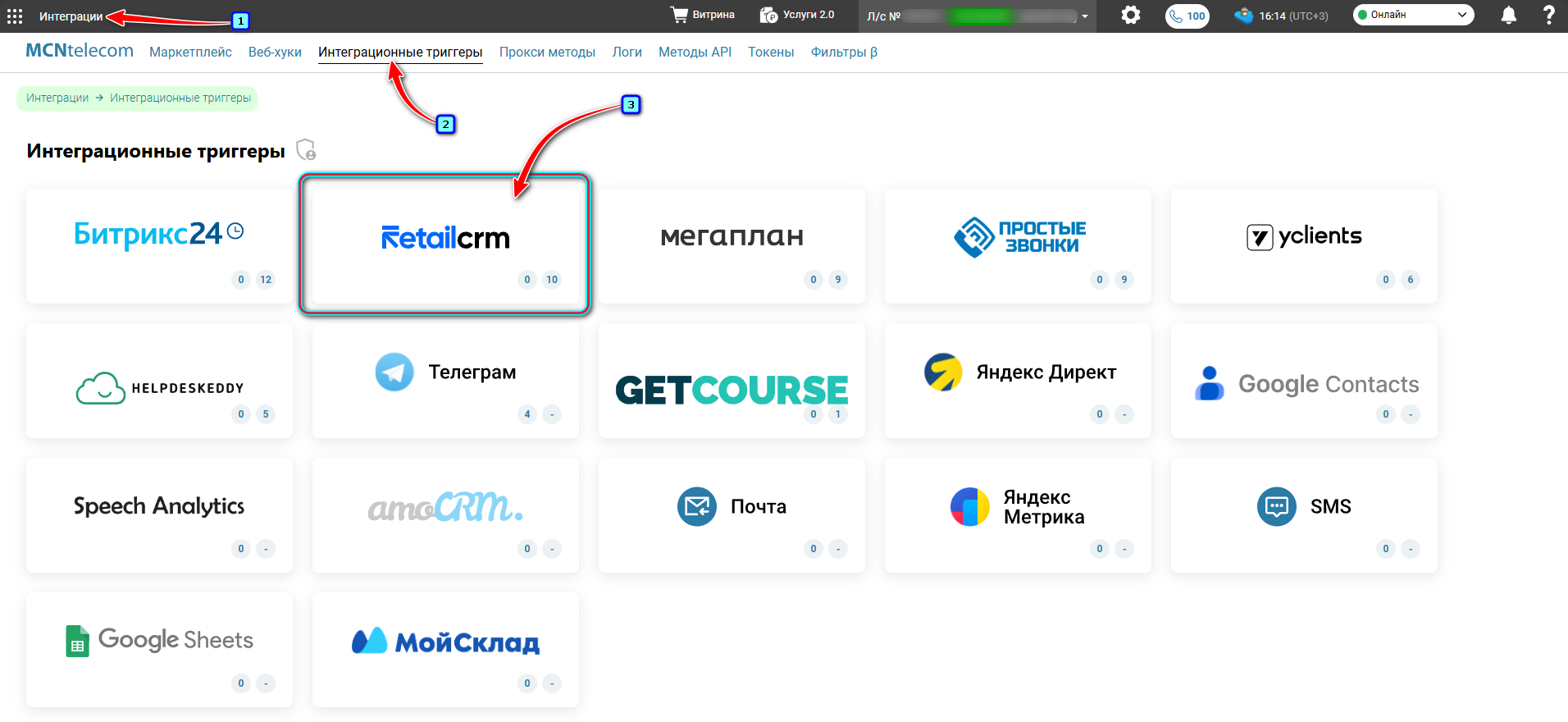
Task: Open the Фильтры β tab
Action: (844, 52)
